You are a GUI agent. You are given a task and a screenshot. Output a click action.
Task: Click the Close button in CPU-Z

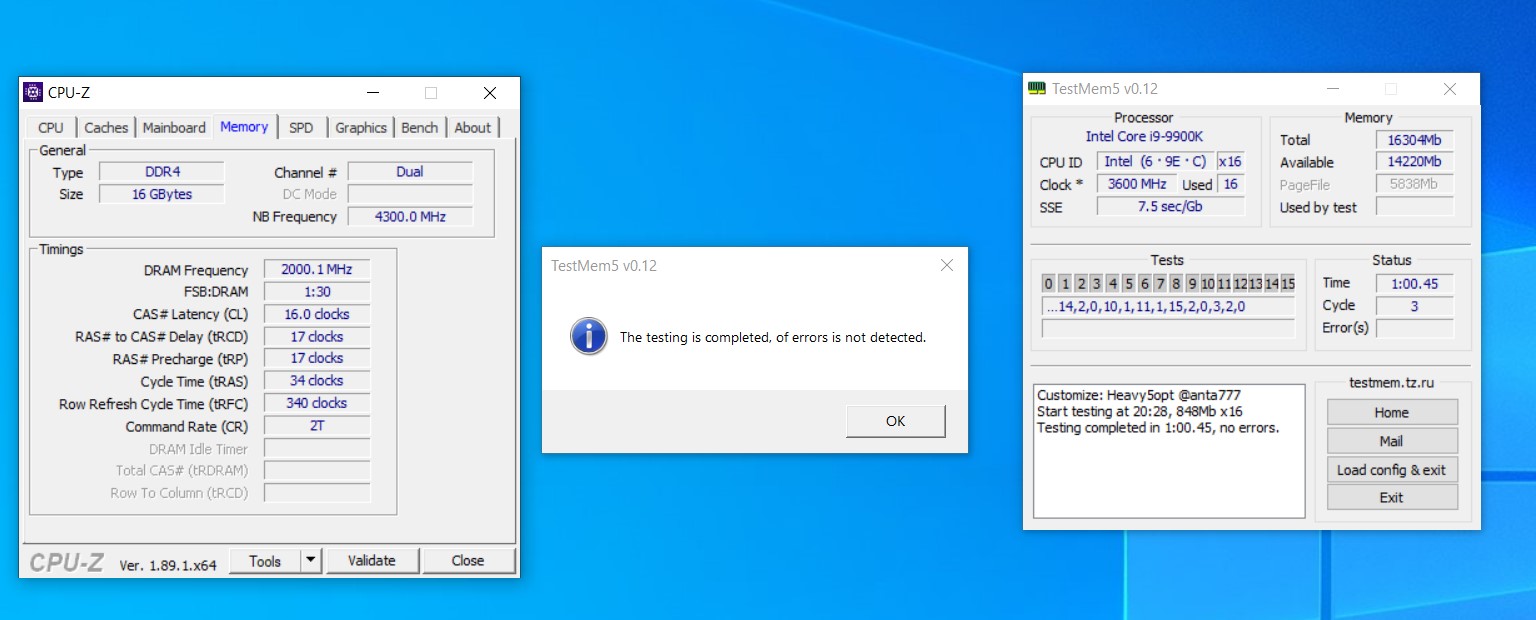(468, 561)
